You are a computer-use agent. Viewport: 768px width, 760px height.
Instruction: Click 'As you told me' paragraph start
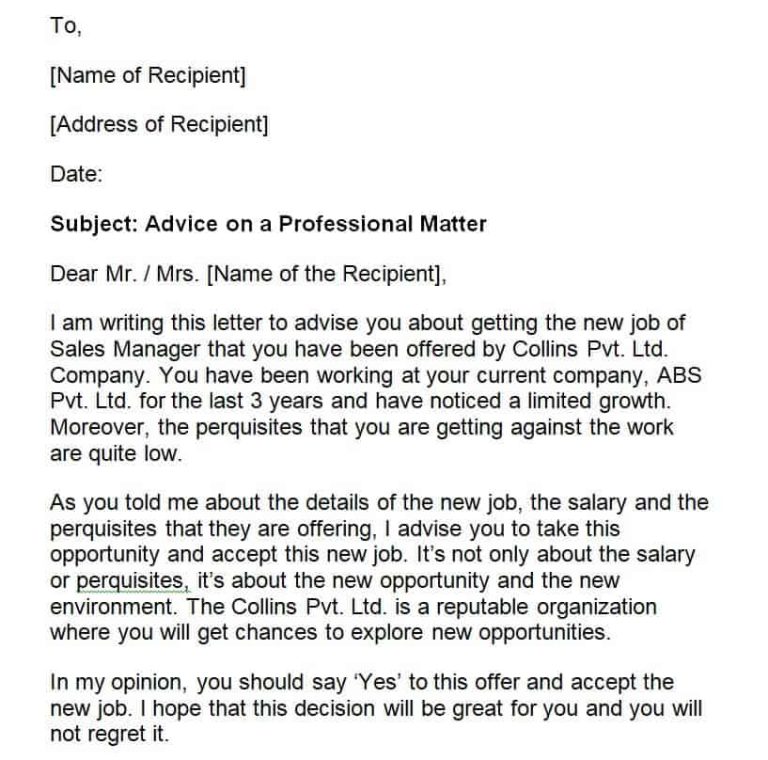[x=124, y=503]
